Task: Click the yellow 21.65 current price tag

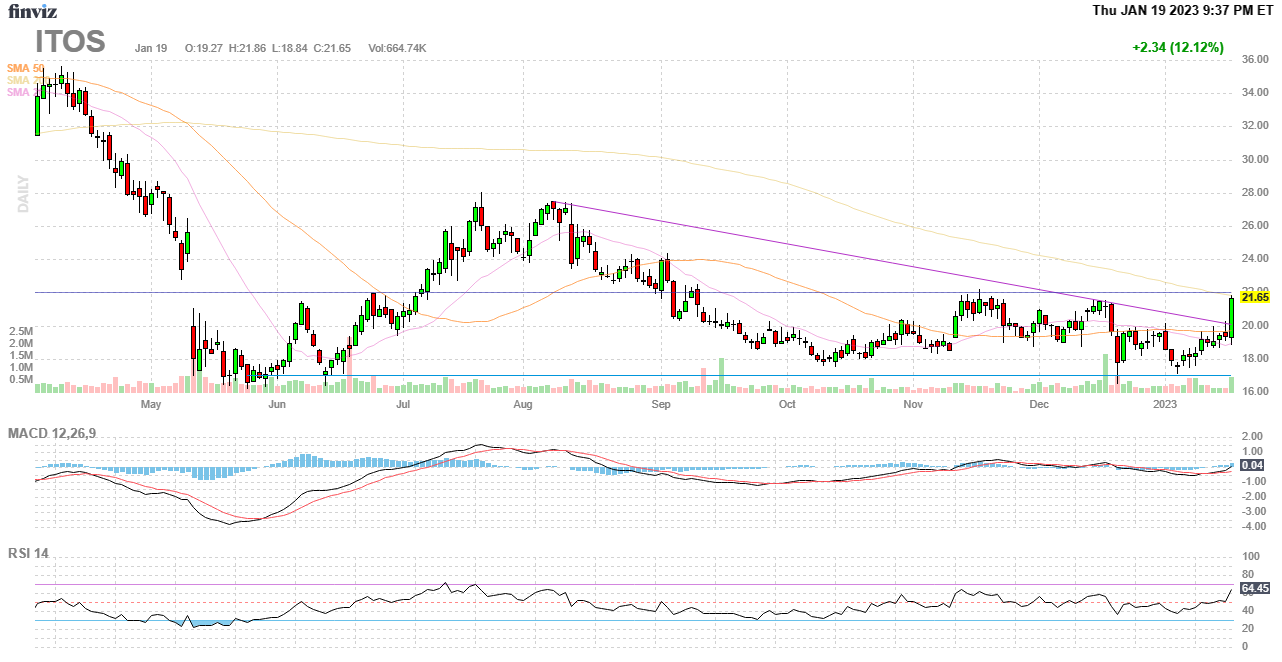Action: tap(1254, 297)
